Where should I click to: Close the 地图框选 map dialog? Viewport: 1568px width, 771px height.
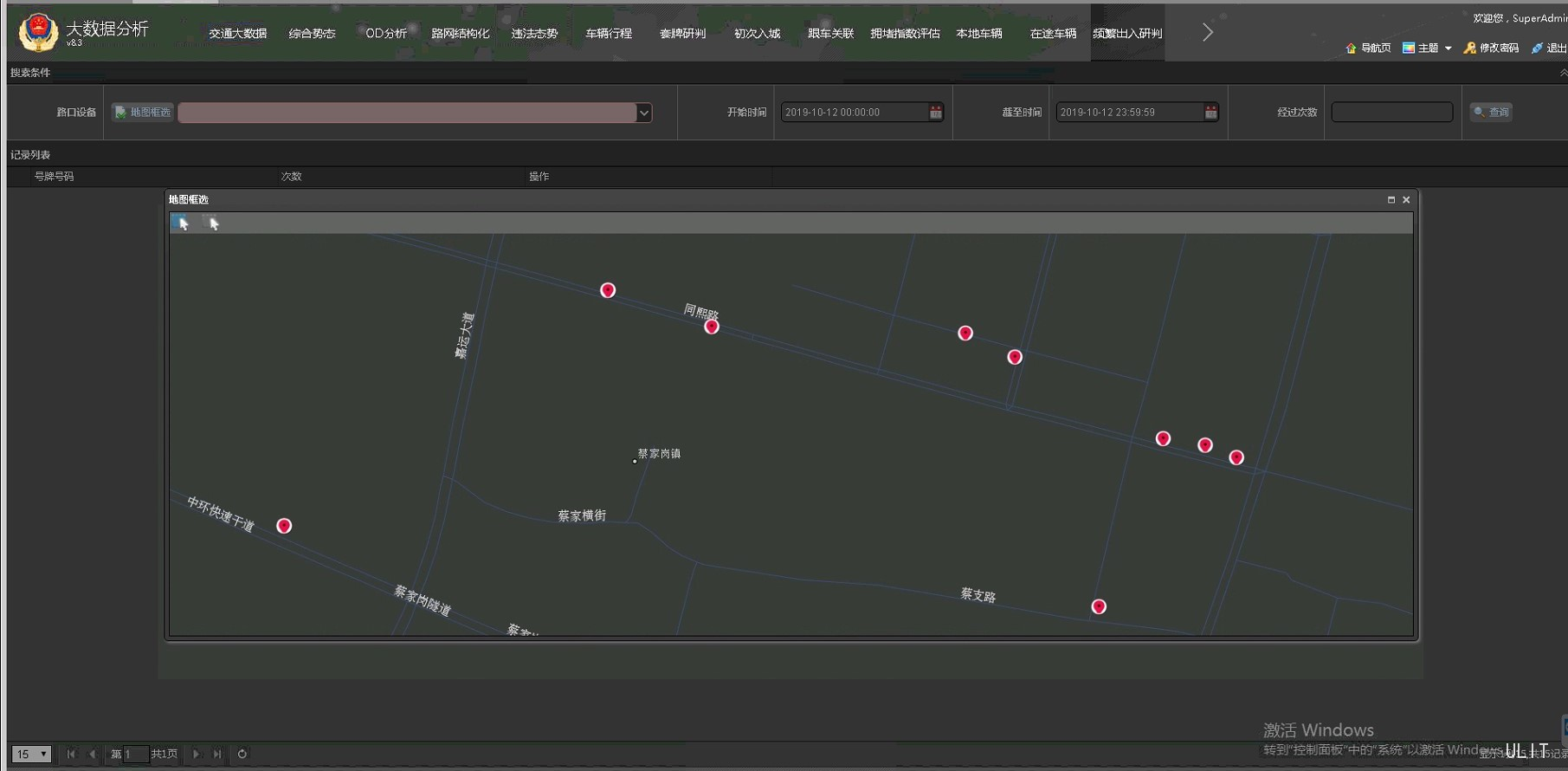(x=1406, y=200)
